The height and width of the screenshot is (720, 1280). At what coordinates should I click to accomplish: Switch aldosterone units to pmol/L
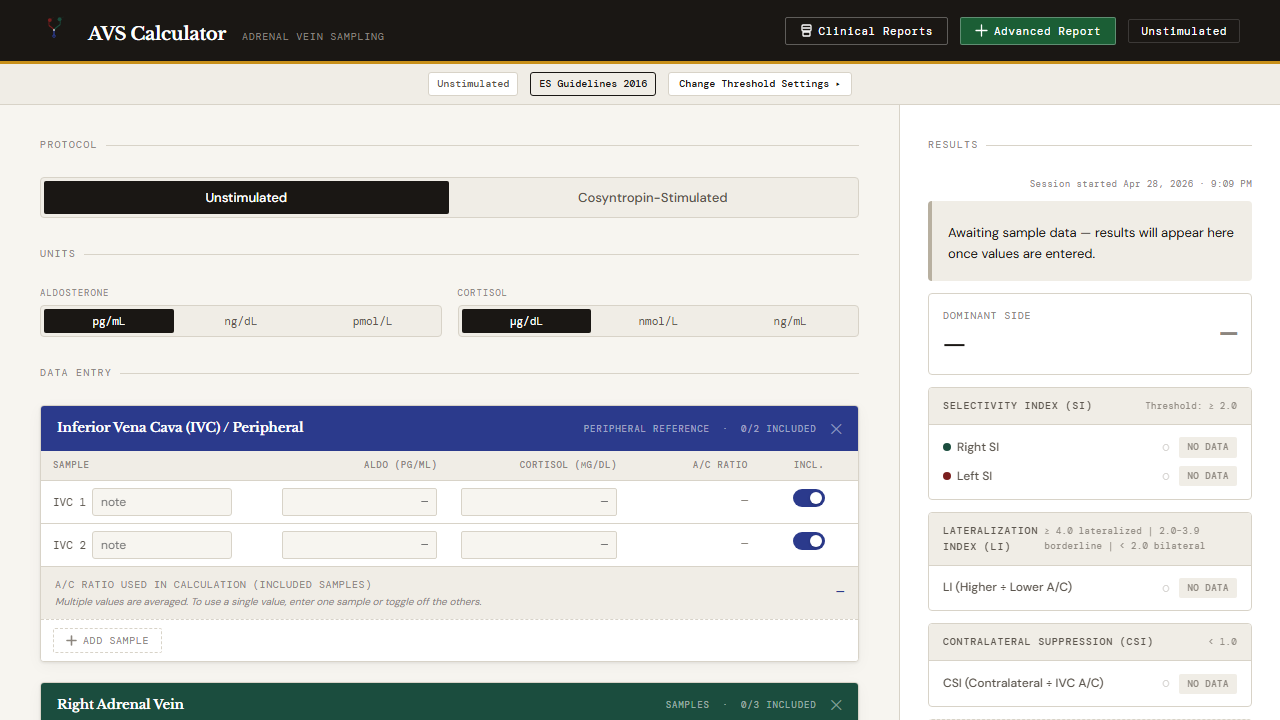[x=372, y=321]
